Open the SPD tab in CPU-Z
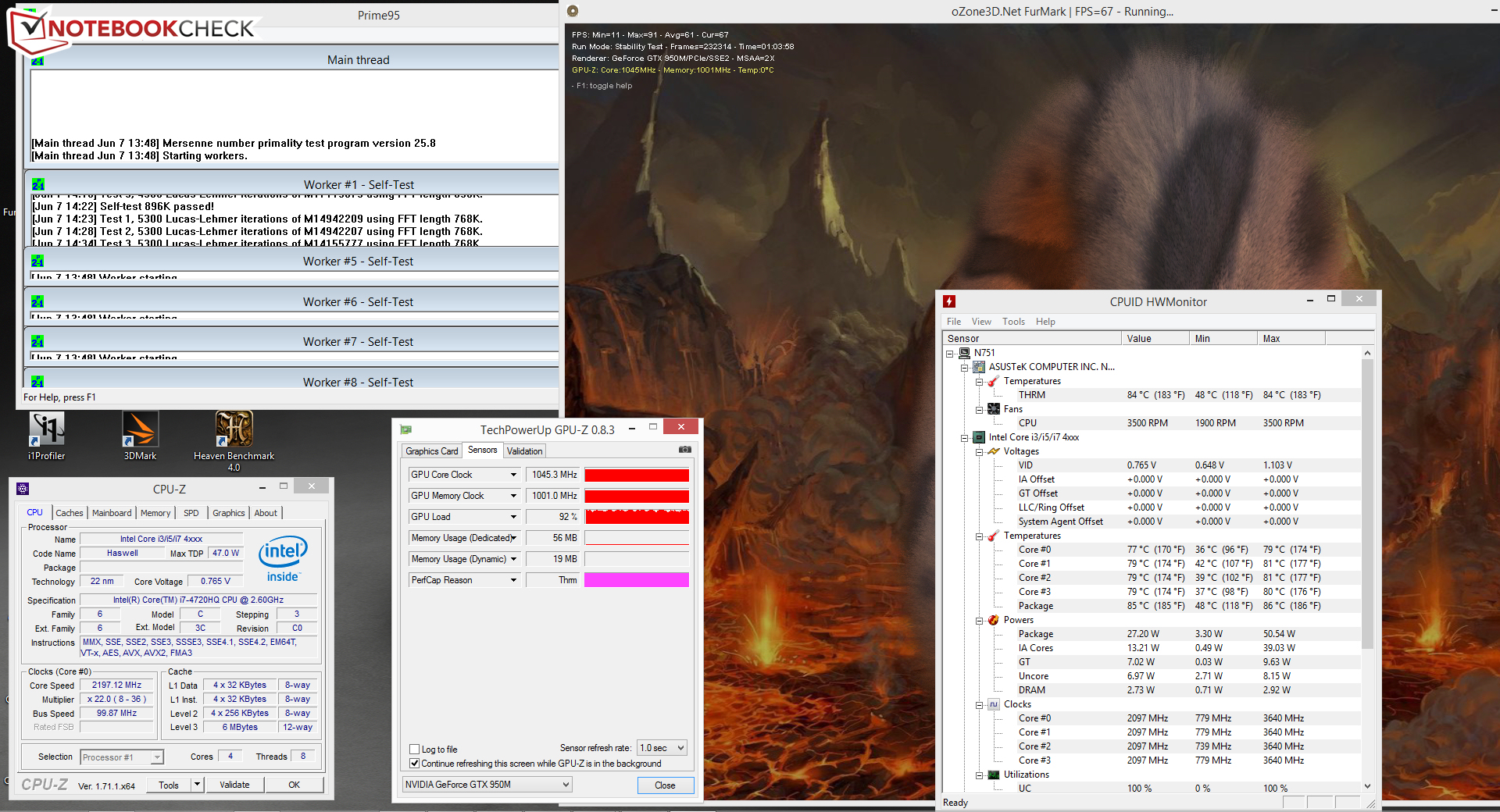1500x812 pixels. (191, 513)
